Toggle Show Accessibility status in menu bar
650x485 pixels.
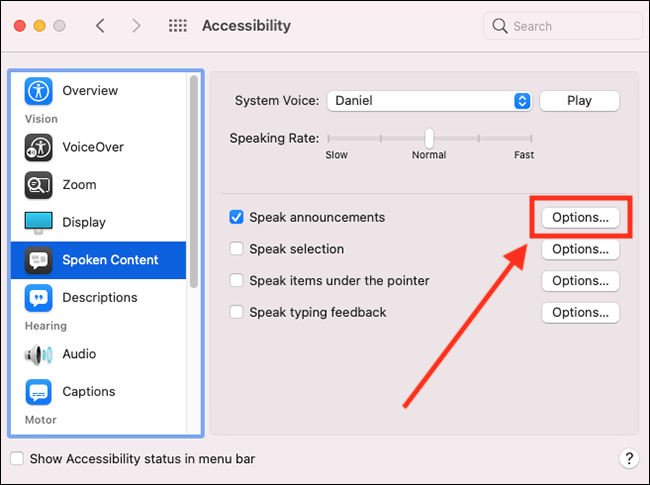pyautogui.click(x=17, y=458)
